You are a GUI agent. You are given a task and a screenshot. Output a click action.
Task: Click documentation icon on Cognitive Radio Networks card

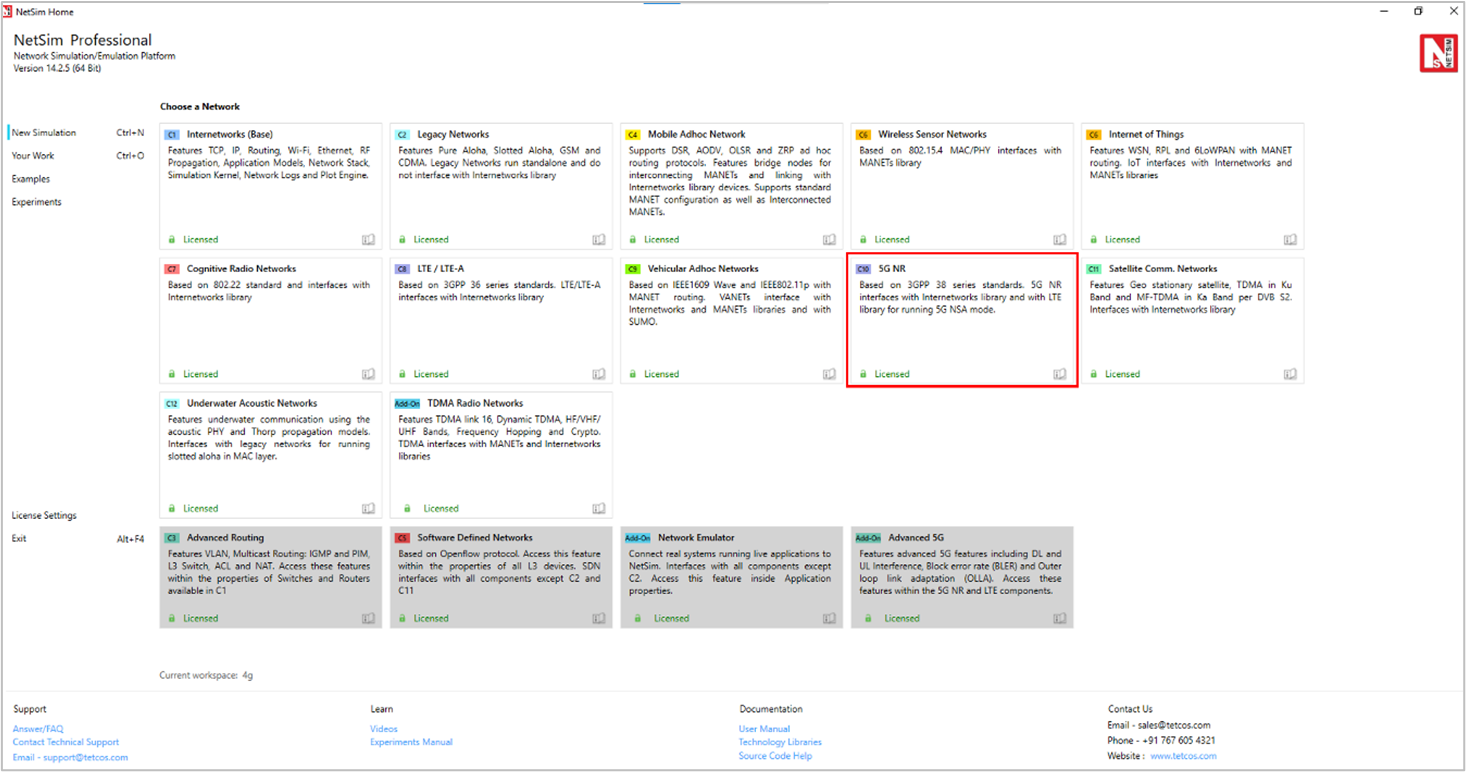coord(368,374)
